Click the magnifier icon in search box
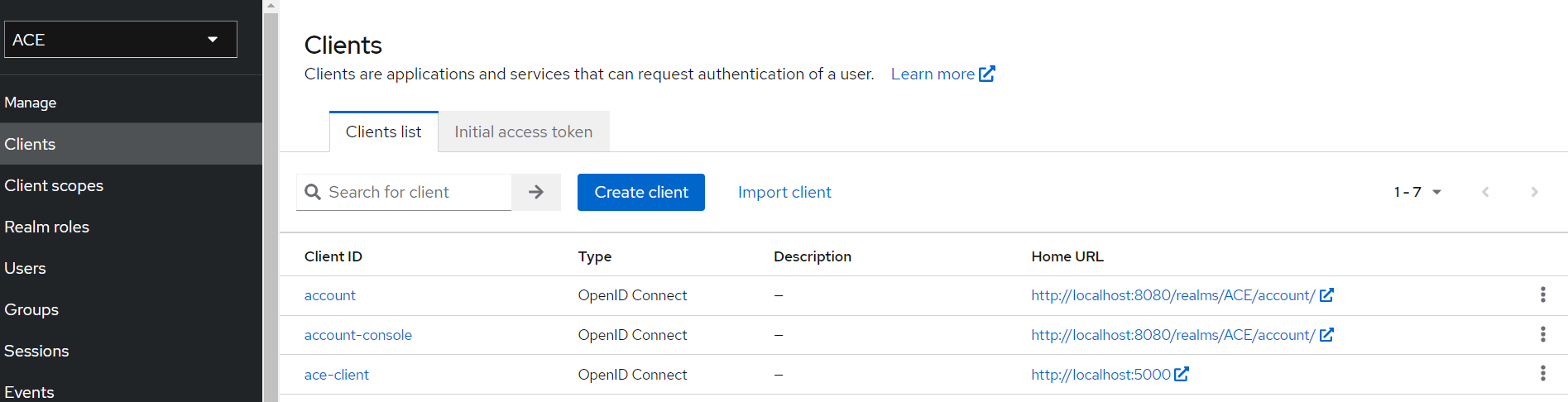The height and width of the screenshot is (402, 1568). coord(313,192)
